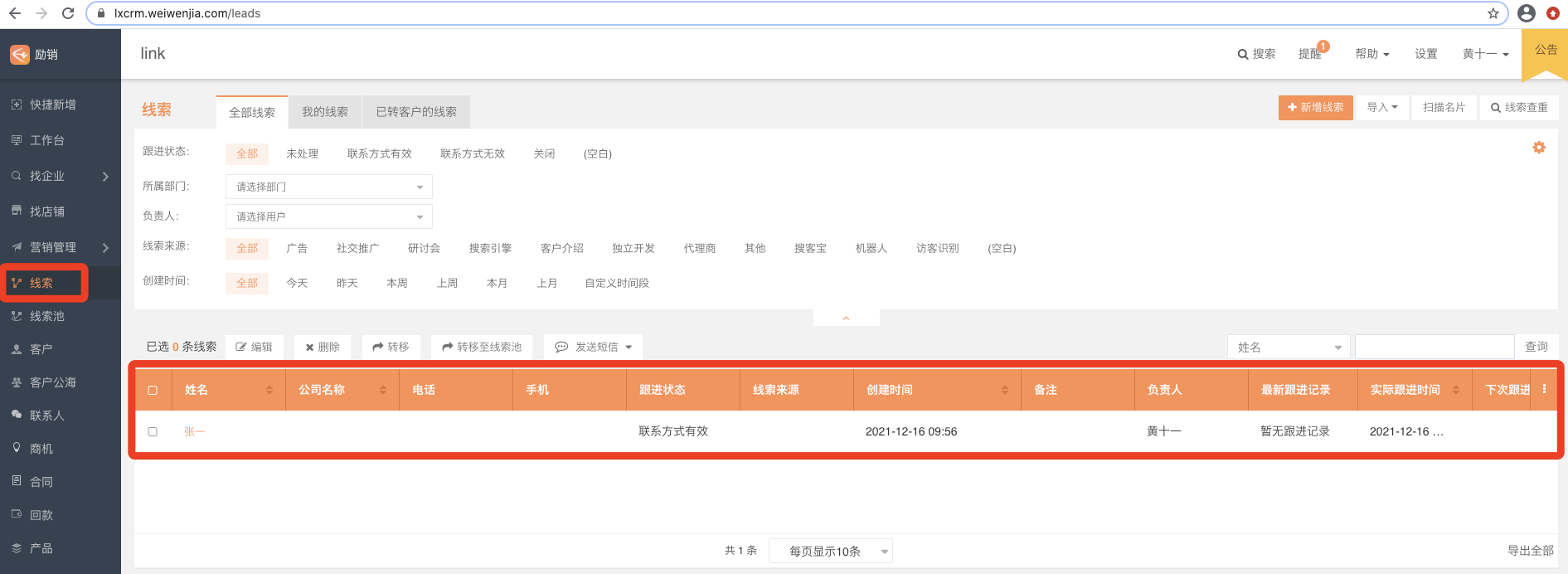Switch to the 我的线索 tab
The width and height of the screenshot is (1568, 574).
pyautogui.click(x=325, y=112)
